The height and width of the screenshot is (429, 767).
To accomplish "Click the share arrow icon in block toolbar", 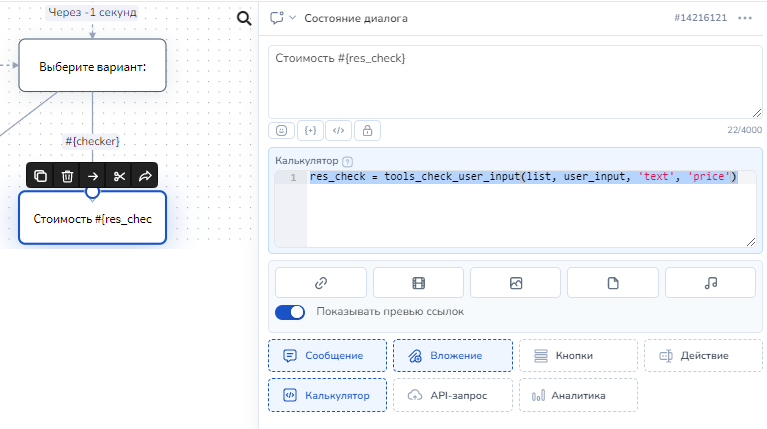I will tap(145, 176).
